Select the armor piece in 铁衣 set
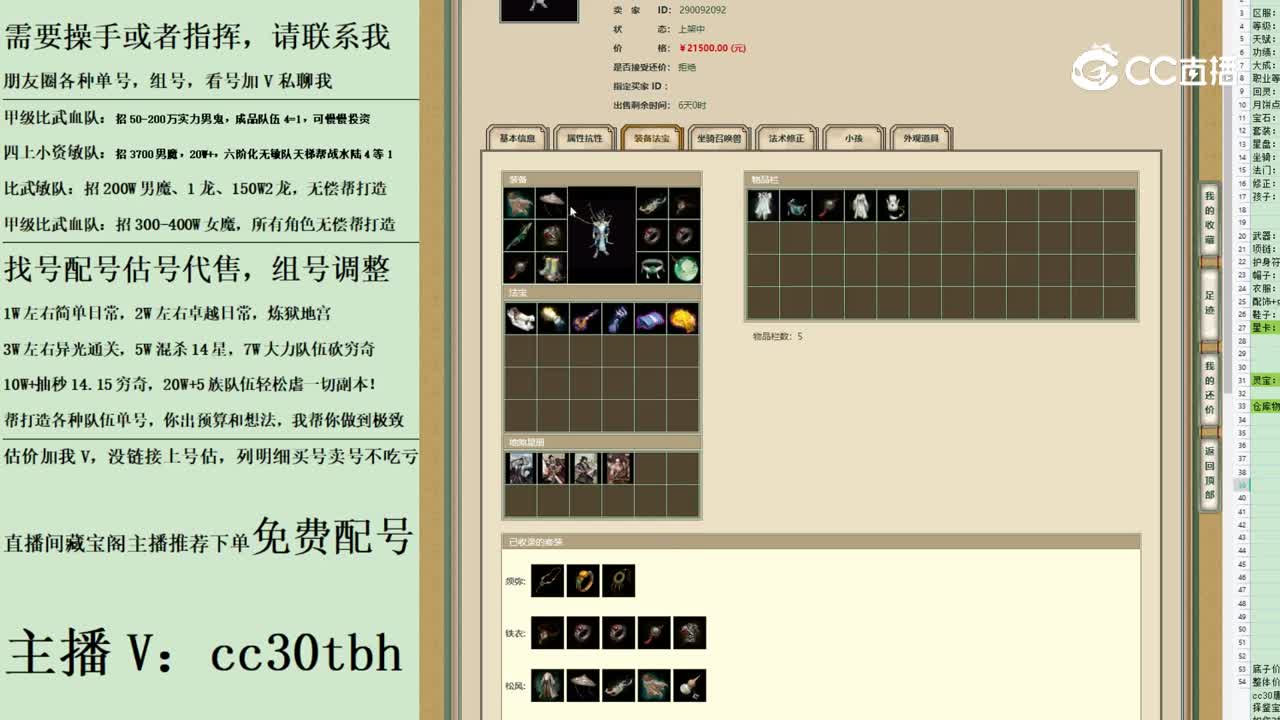The height and width of the screenshot is (720, 1280). pos(690,633)
